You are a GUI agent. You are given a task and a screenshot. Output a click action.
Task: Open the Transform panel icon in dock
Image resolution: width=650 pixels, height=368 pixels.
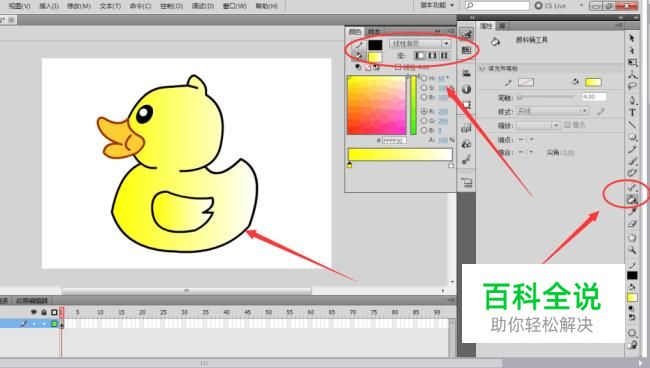pos(466,105)
